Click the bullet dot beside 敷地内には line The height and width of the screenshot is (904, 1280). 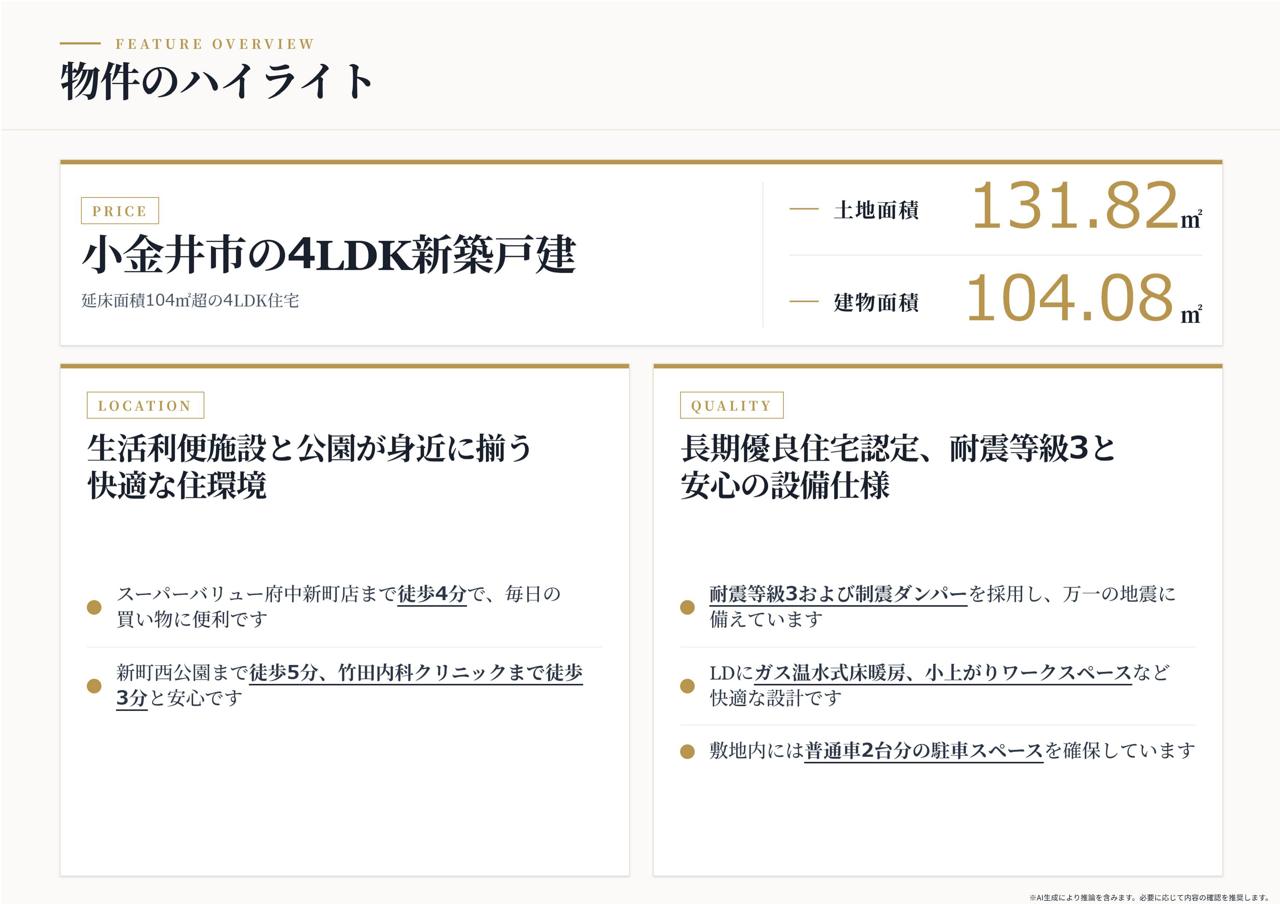[687, 752]
